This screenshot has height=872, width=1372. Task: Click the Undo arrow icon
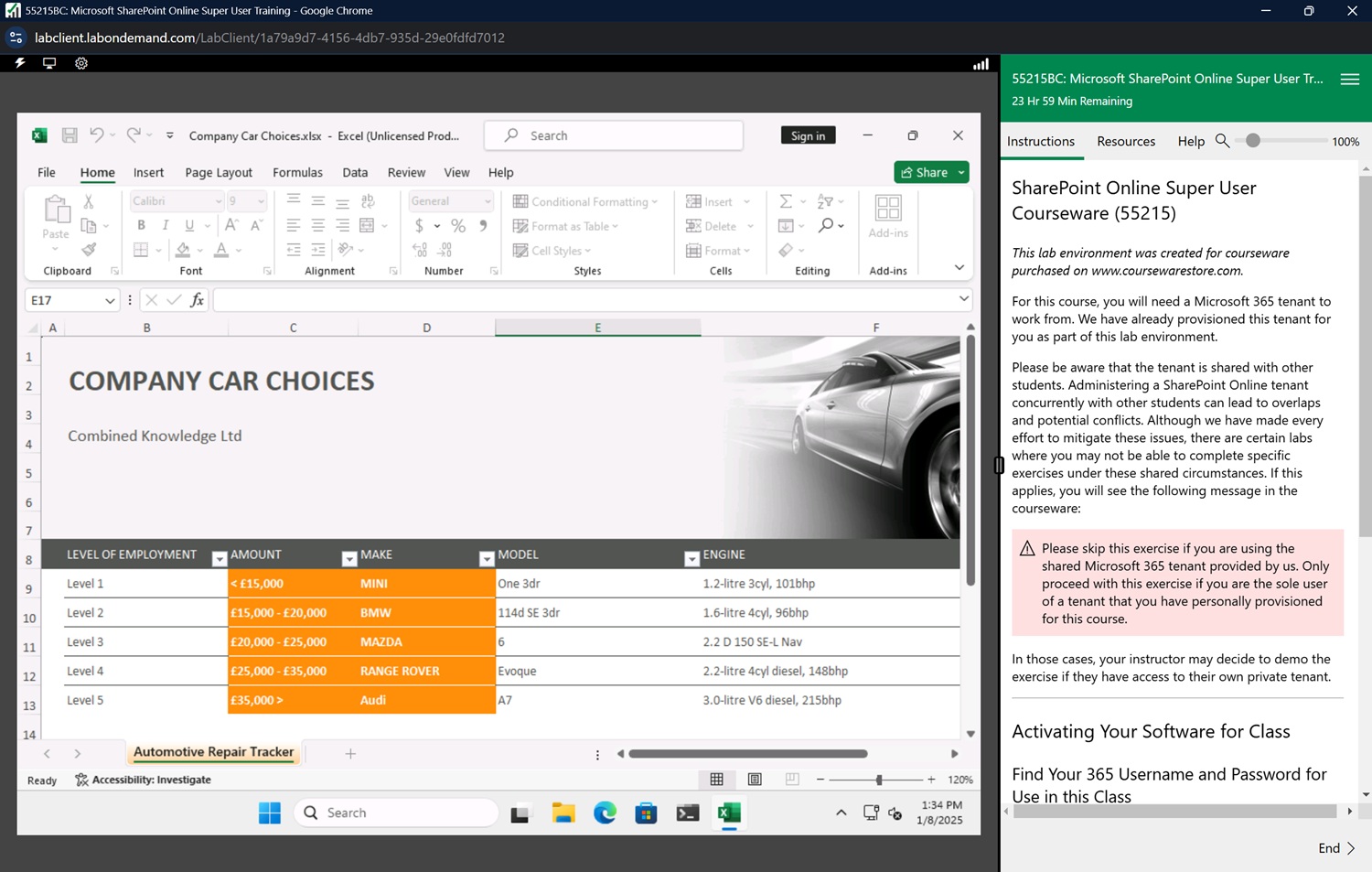tap(96, 135)
